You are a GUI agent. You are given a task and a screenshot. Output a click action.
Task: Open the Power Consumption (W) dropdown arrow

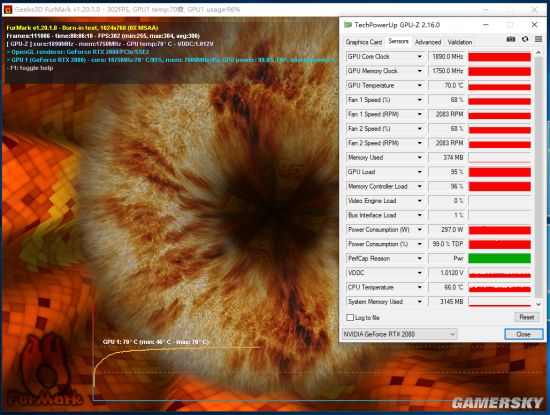click(420, 229)
